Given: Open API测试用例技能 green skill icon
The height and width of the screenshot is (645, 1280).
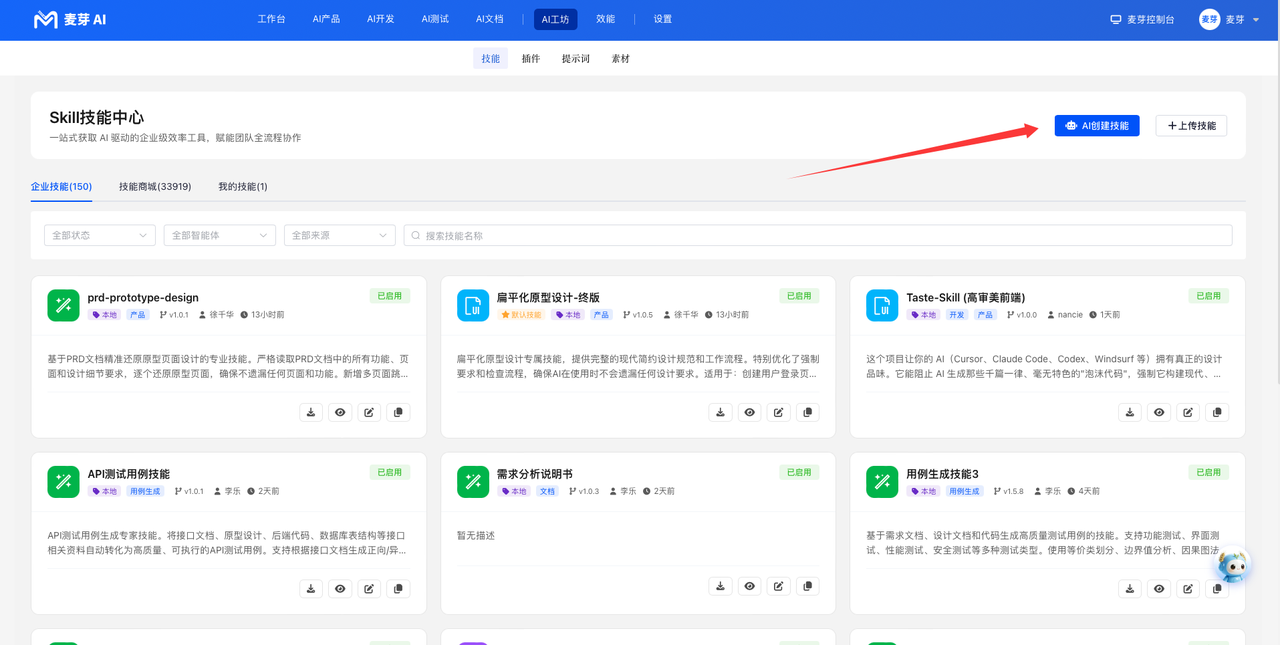Looking at the screenshot, I should pyautogui.click(x=63, y=481).
